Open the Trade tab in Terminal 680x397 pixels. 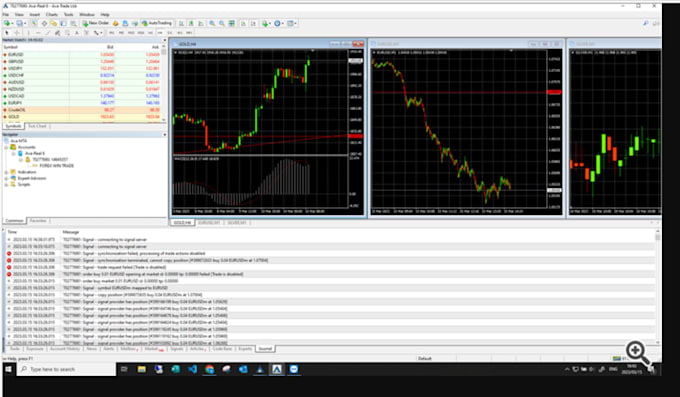point(14,349)
